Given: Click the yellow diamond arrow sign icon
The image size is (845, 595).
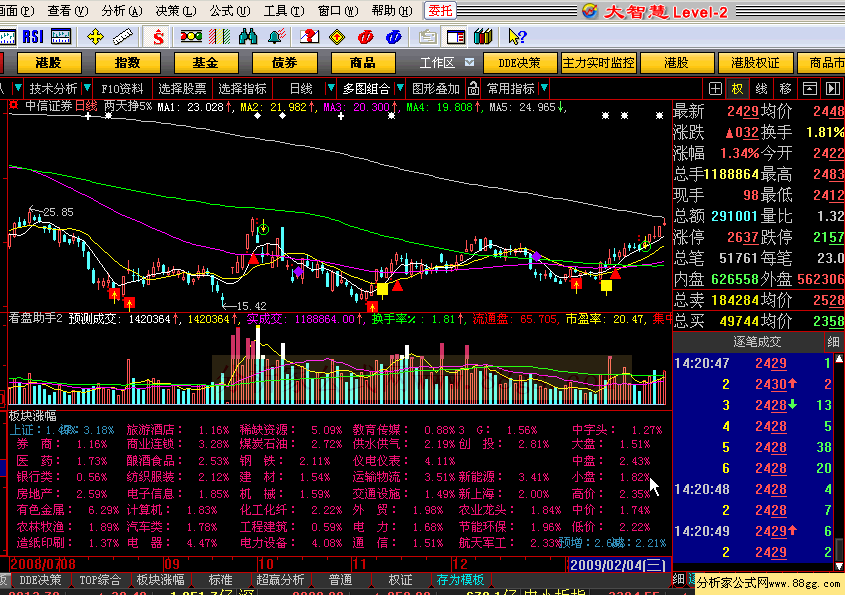Looking at the screenshot, I should pos(337,37).
